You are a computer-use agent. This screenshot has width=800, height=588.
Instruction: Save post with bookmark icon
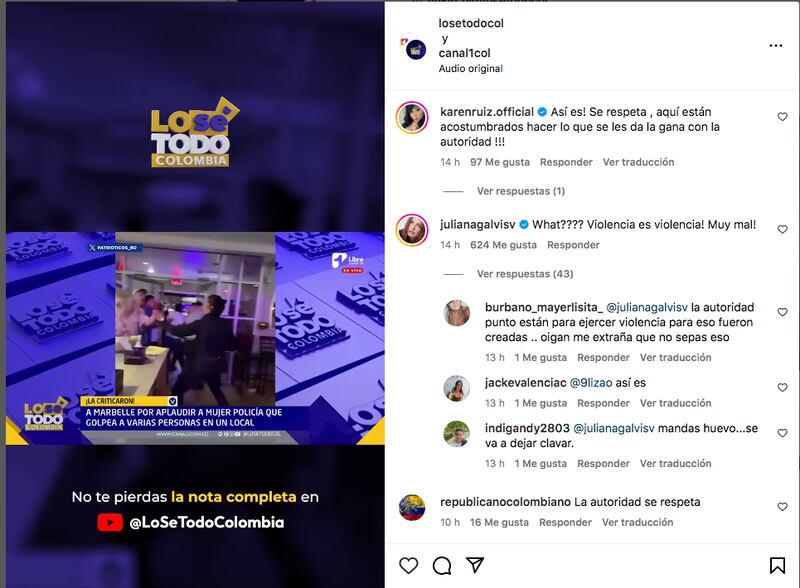pos(777,566)
